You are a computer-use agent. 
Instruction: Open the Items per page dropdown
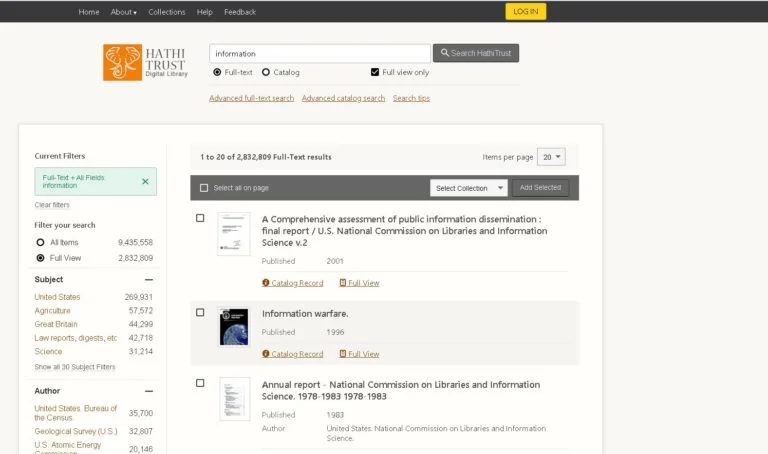[551, 157]
